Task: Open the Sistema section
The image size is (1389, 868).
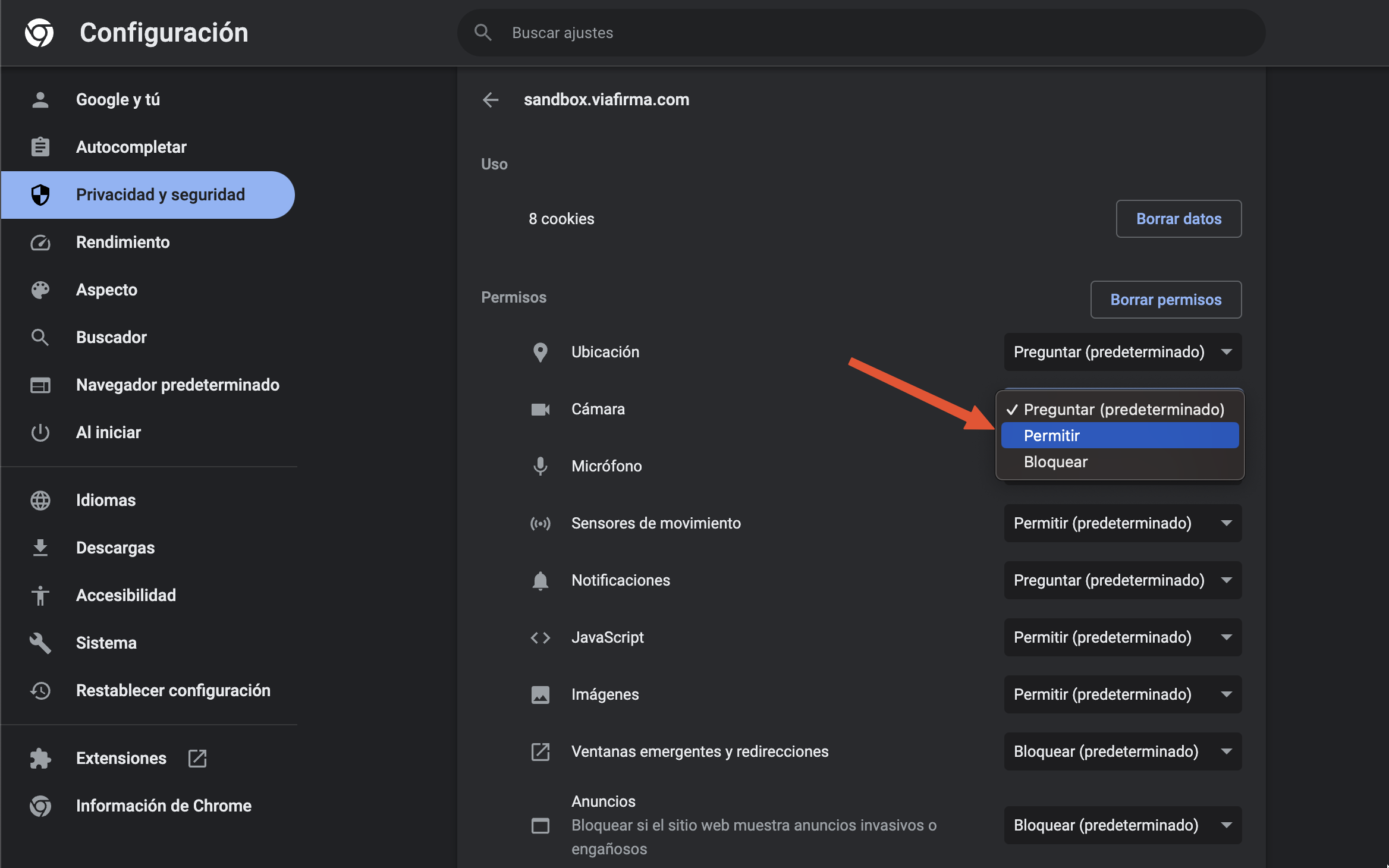Action: [149, 643]
